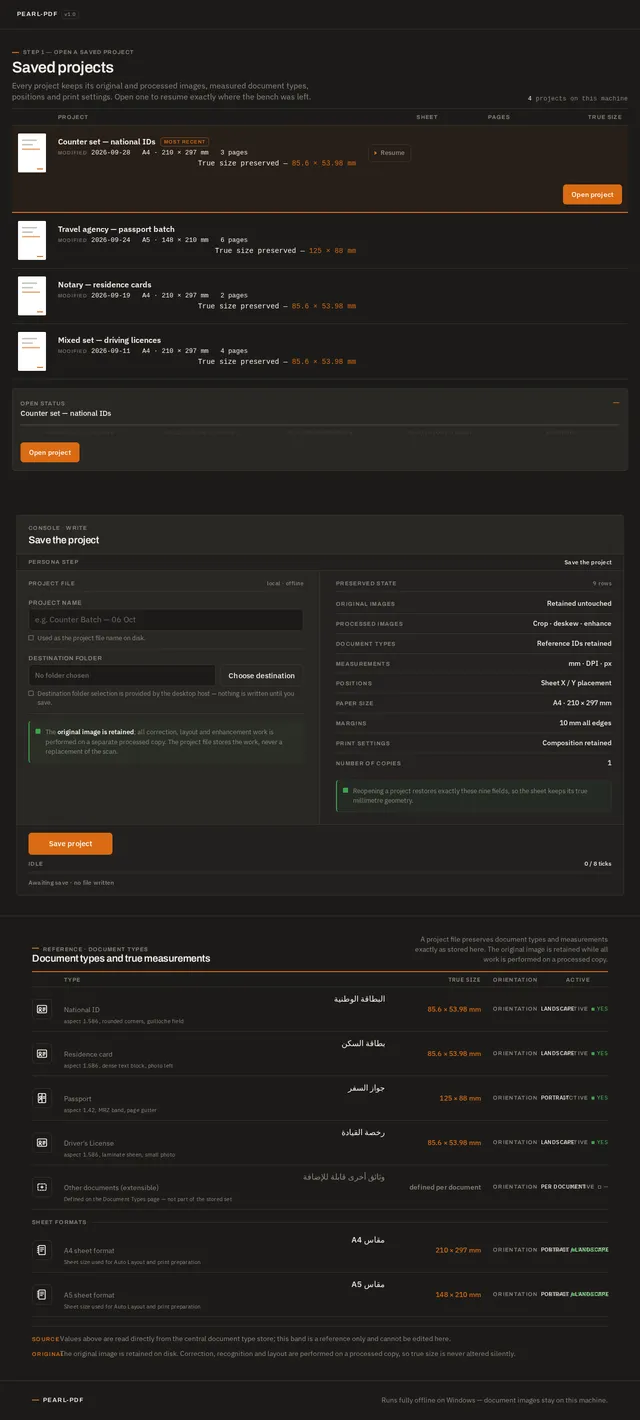Image resolution: width=640 pixels, height=1420 pixels.
Task: Open Counter set national IDs thumbnail
Action: pos(32,153)
